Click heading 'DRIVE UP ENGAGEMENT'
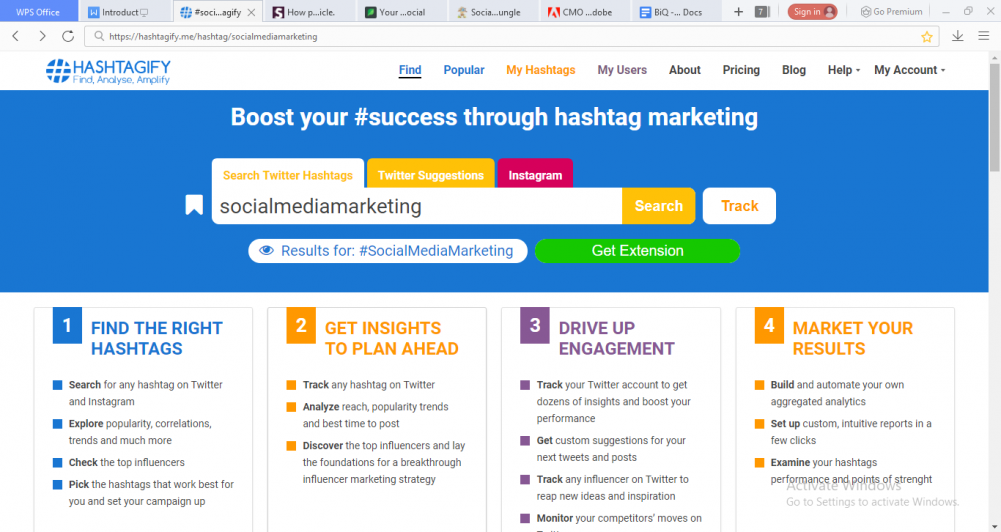Image resolution: width=1001 pixels, height=532 pixels. click(616, 338)
